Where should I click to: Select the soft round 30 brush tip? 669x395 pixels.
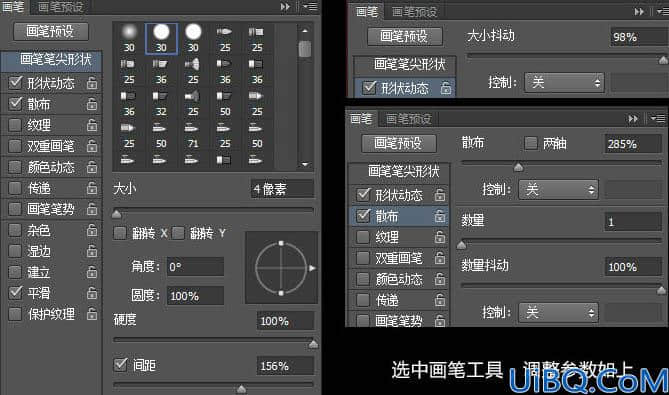129,38
